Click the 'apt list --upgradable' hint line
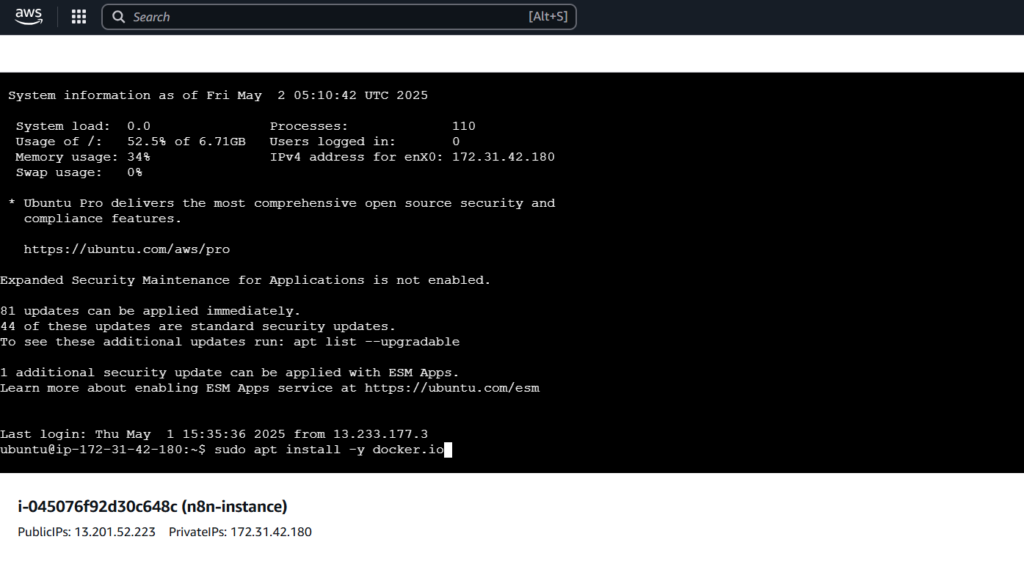Viewport: 1024px width, 575px height. (x=230, y=342)
